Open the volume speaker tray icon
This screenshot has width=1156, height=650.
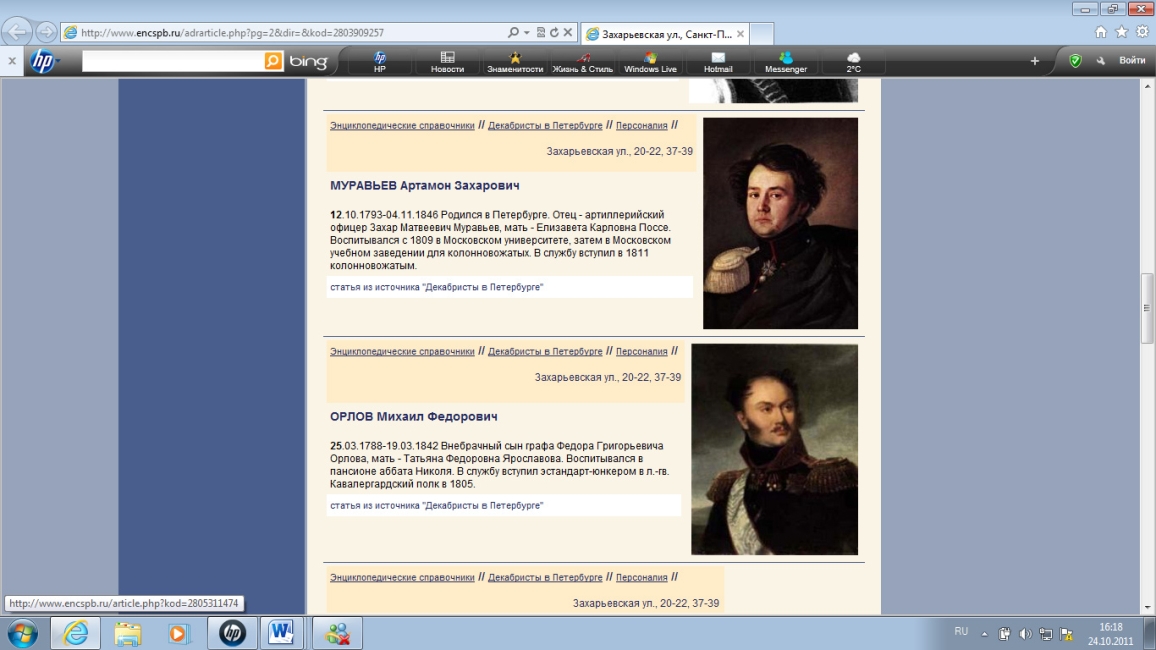tap(1025, 634)
